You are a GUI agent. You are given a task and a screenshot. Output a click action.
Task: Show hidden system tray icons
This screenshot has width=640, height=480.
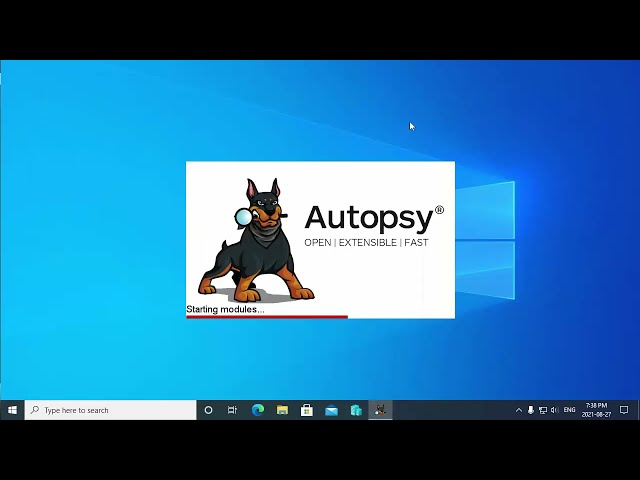click(519, 410)
